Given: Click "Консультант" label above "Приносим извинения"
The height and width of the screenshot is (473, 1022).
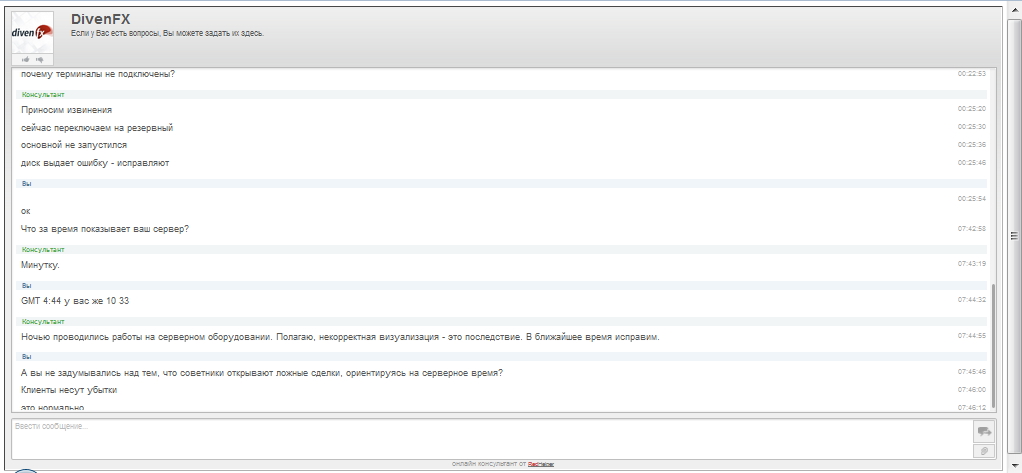Looking at the screenshot, I should 43,94.
